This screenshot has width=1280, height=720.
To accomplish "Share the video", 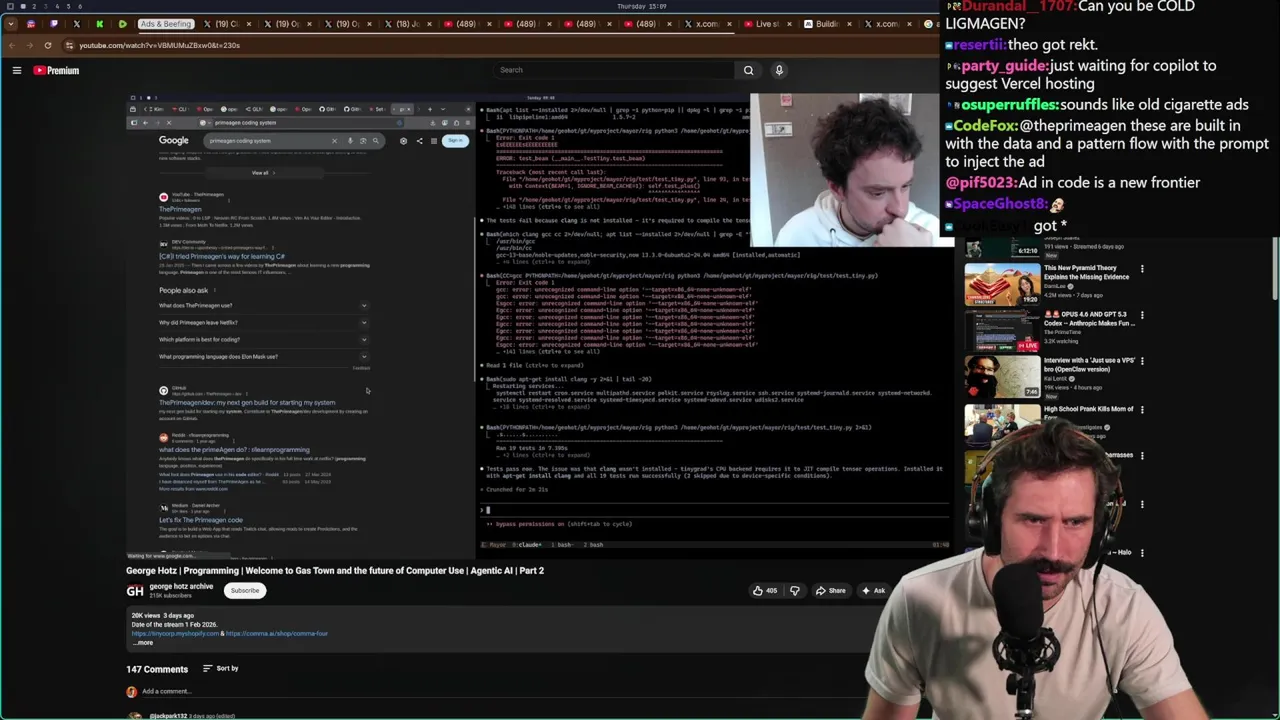I will point(830,590).
